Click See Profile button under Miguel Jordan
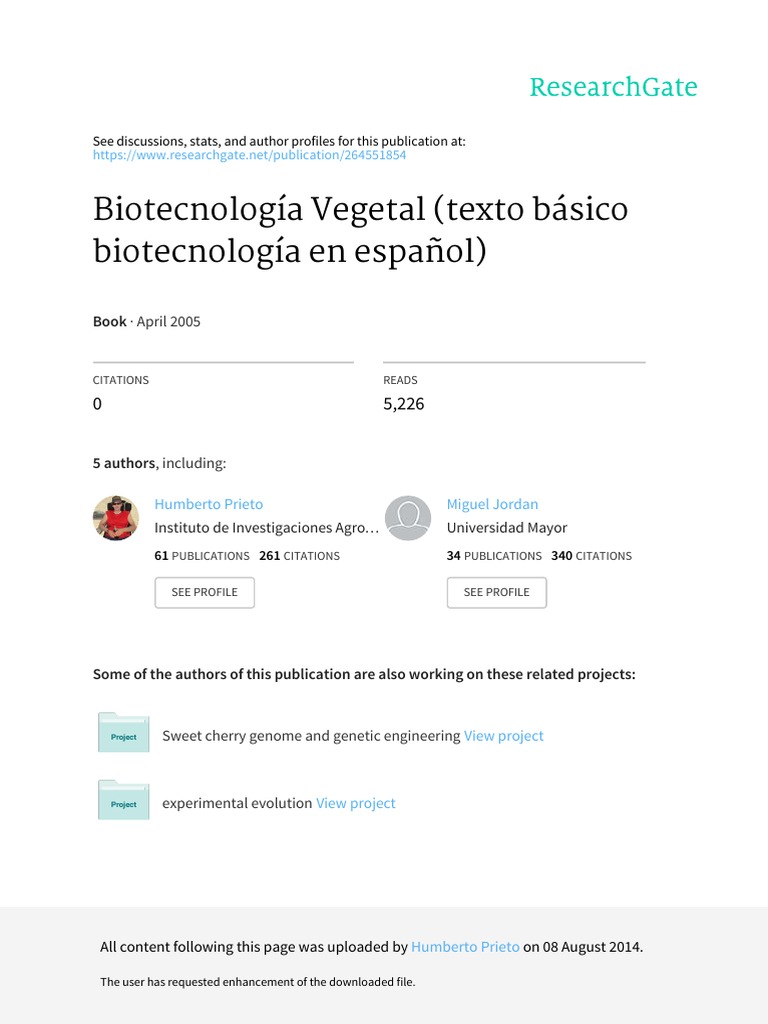768x1024 pixels. [496, 592]
